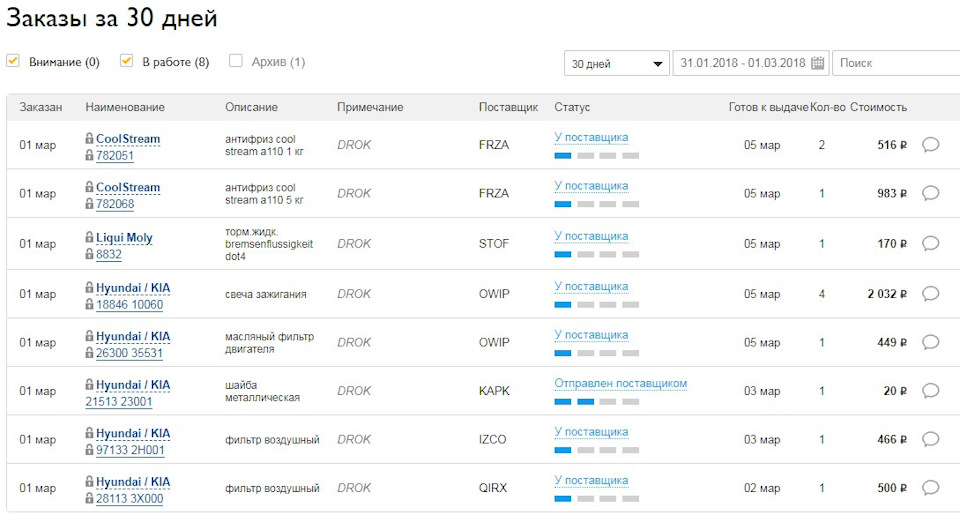Sort by Наименование column header
960x530 pixels.
click(x=125, y=107)
